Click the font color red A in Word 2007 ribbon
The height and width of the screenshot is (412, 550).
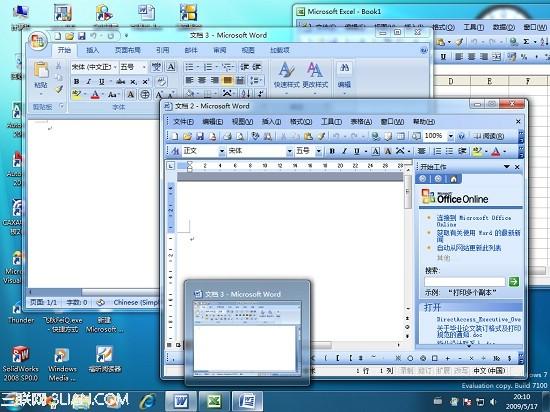(95, 94)
